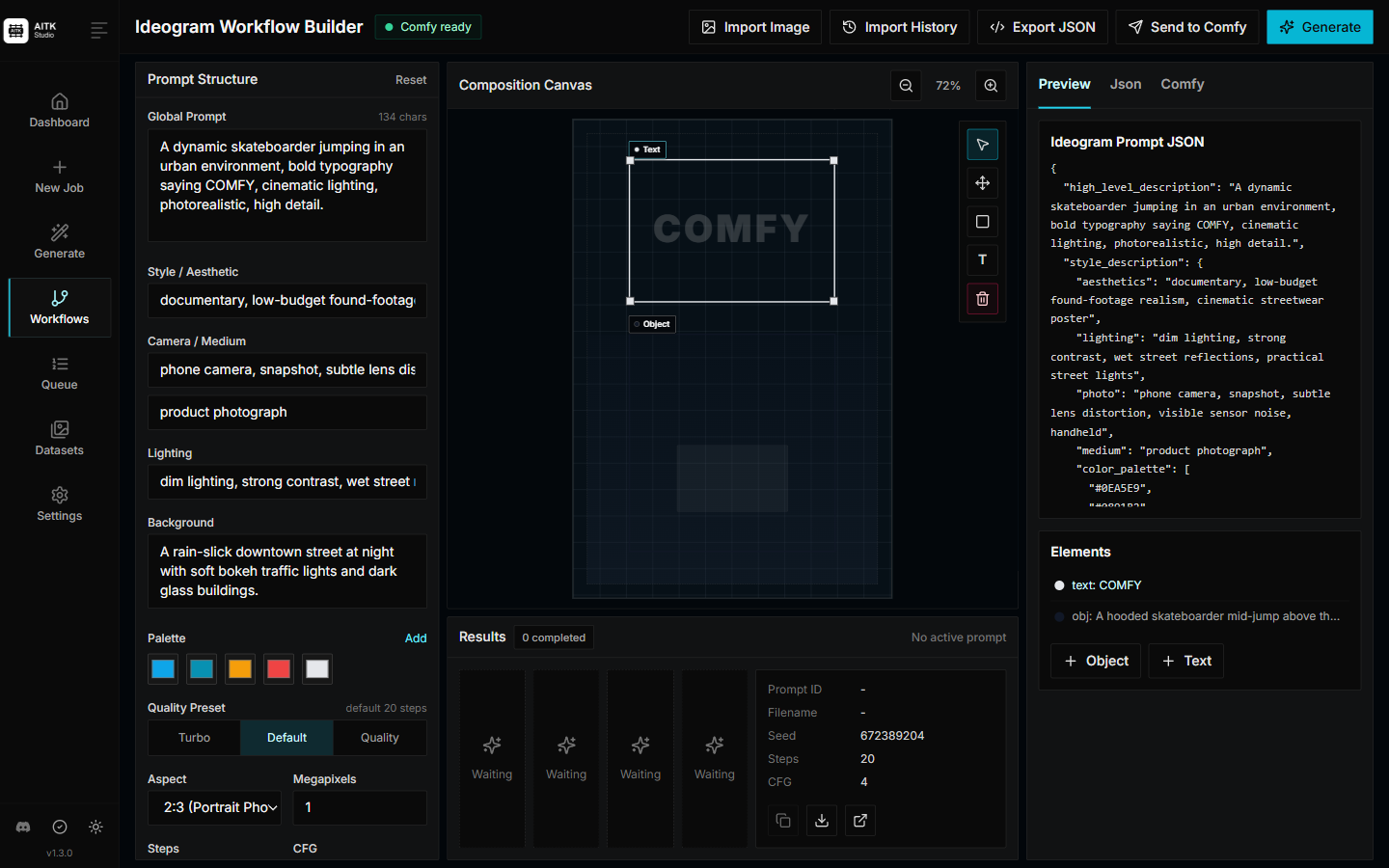The height and width of the screenshot is (868, 1389).
Task: Open Settings in the sidebar
Action: pos(60,504)
